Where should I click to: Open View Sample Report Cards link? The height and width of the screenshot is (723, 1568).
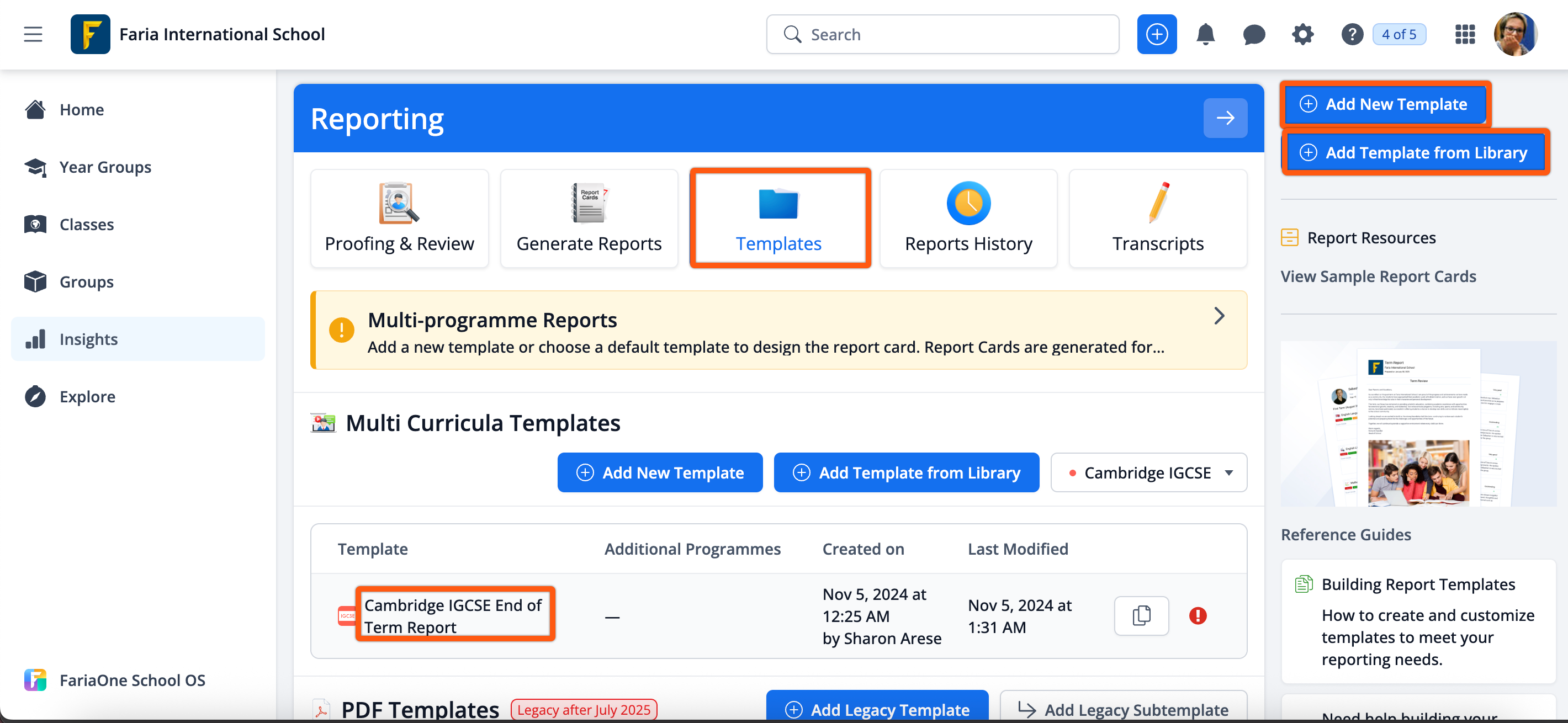1378,277
